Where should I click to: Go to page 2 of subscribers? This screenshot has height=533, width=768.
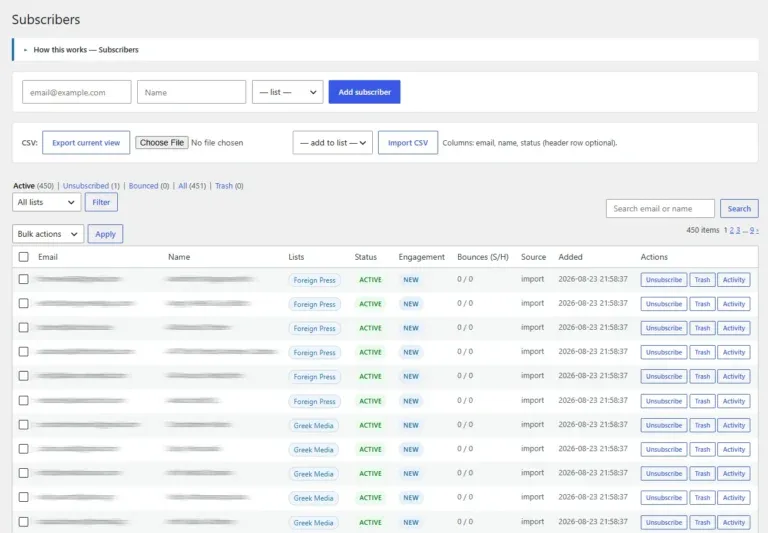point(732,230)
